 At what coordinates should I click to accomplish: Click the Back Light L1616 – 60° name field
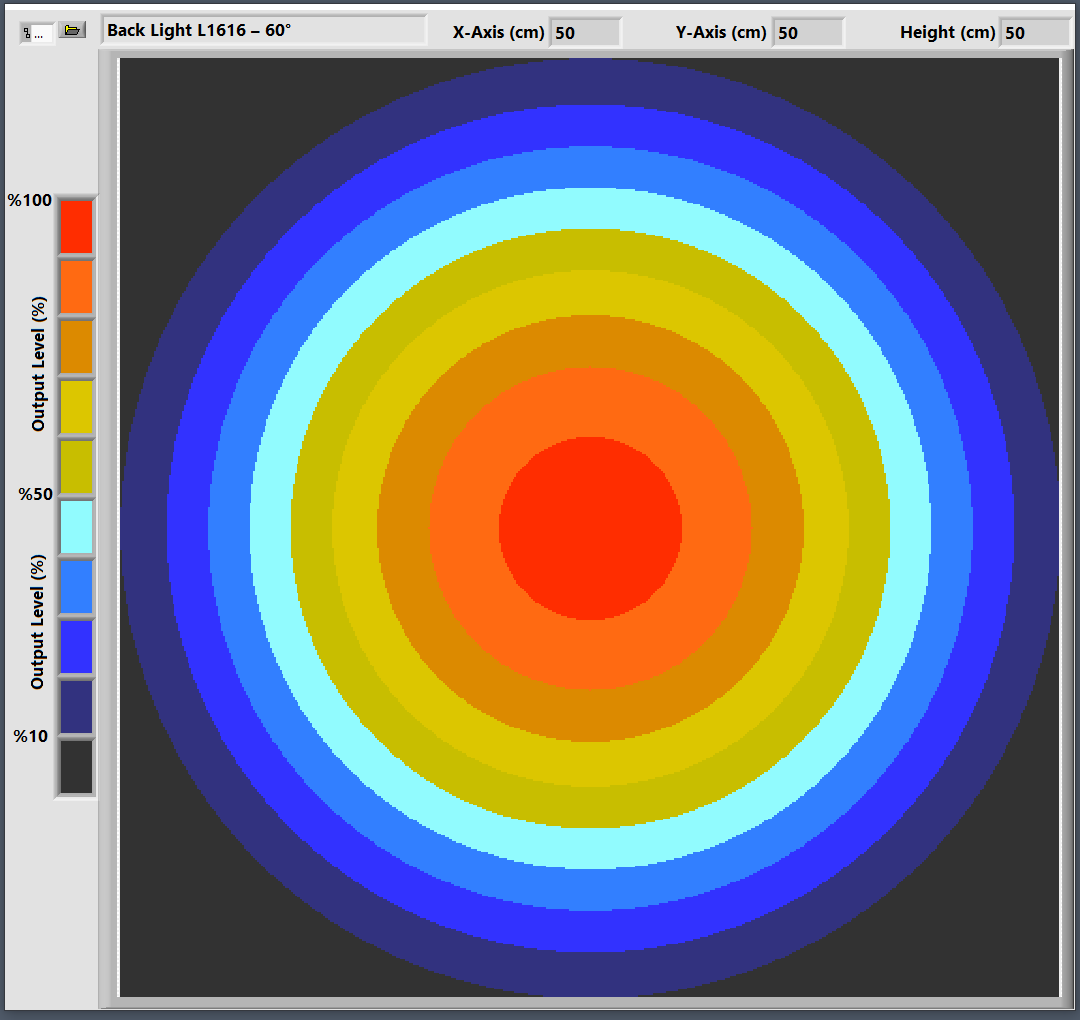(263, 30)
